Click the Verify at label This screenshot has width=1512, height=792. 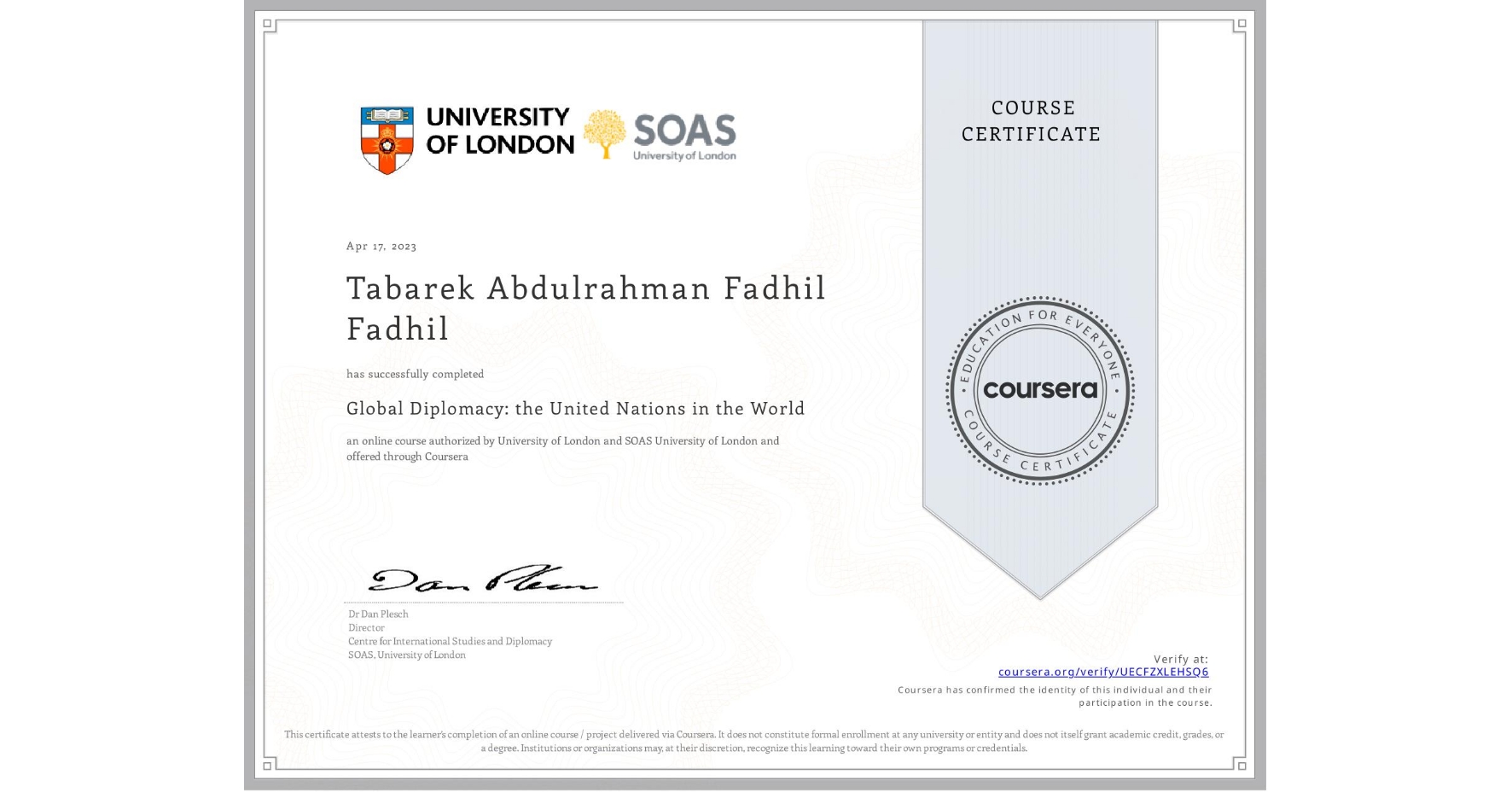[x=1180, y=657]
